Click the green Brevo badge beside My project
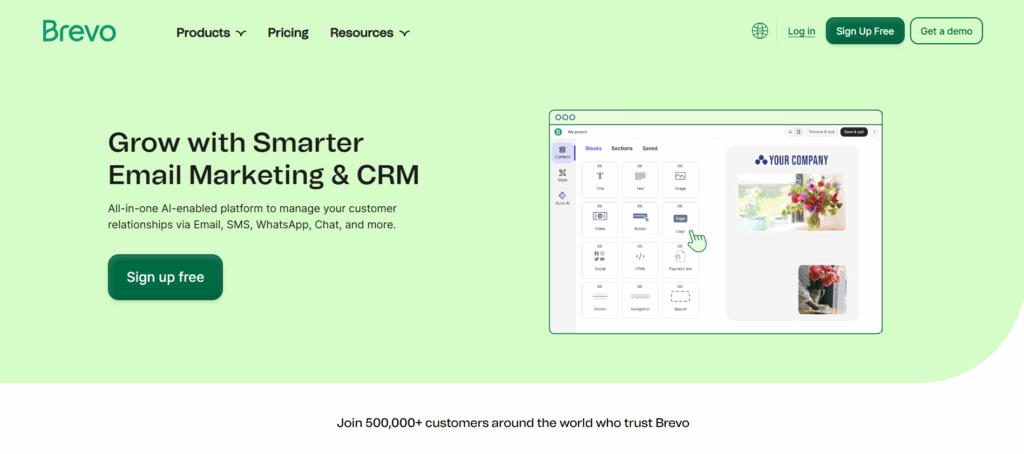This screenshot has height=454, width=1024. [x=558, y=132]
